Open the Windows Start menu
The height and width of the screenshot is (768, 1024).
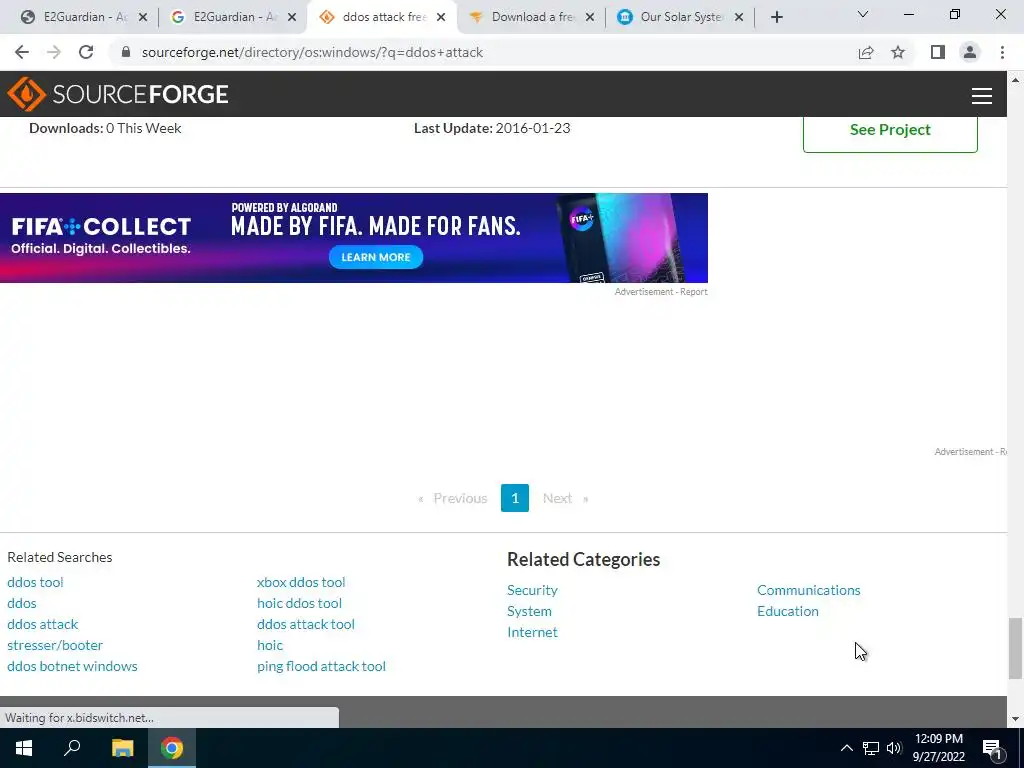tap(24, 748)
